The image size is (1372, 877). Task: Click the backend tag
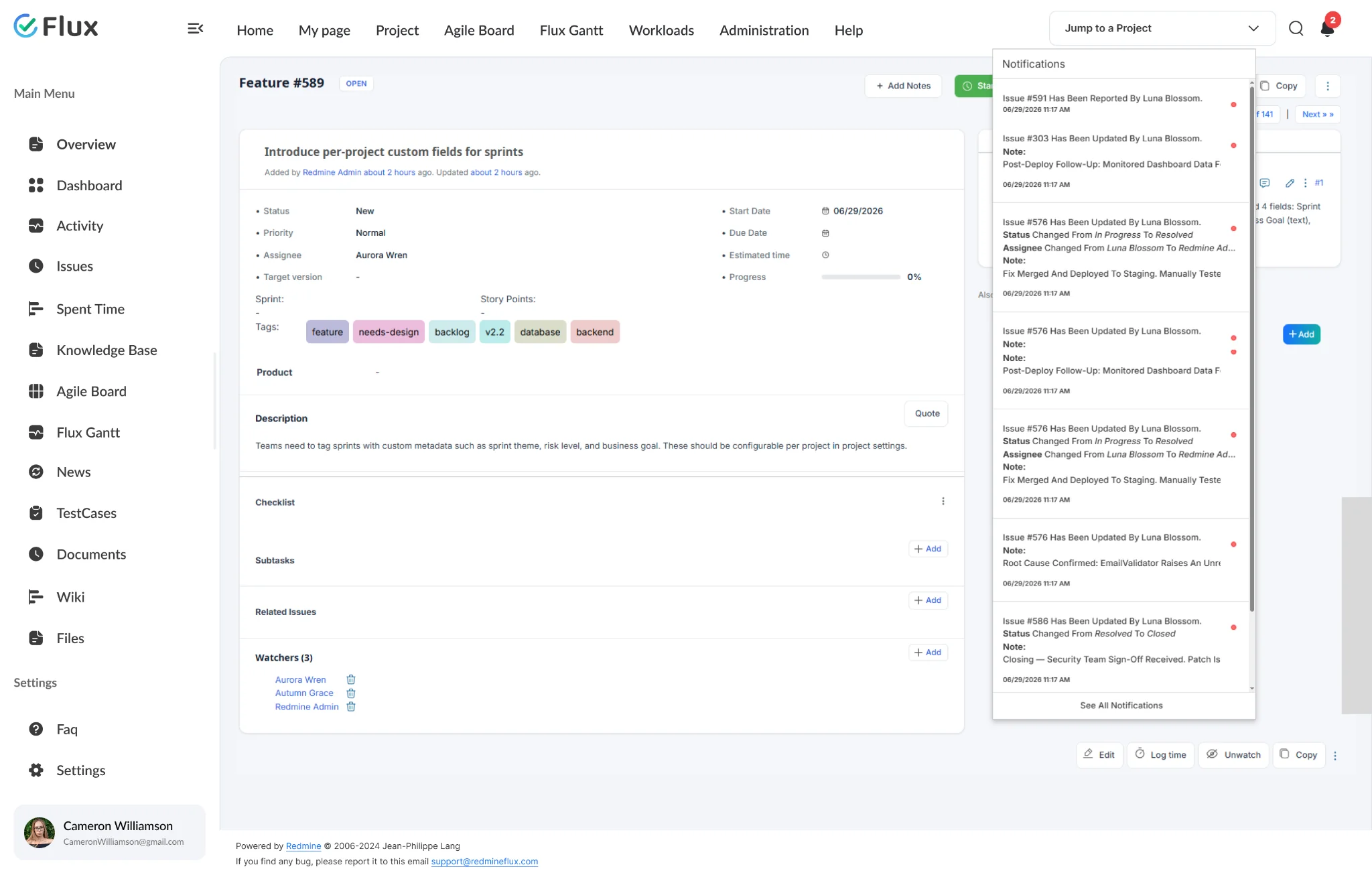click(595, 332)
